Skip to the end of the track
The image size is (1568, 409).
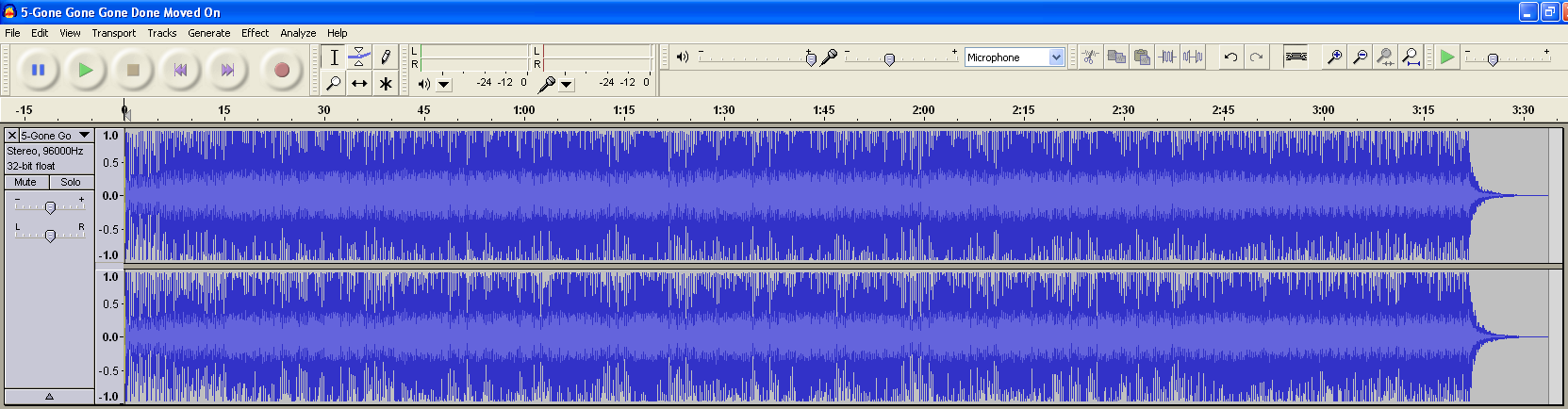(227, 70)
